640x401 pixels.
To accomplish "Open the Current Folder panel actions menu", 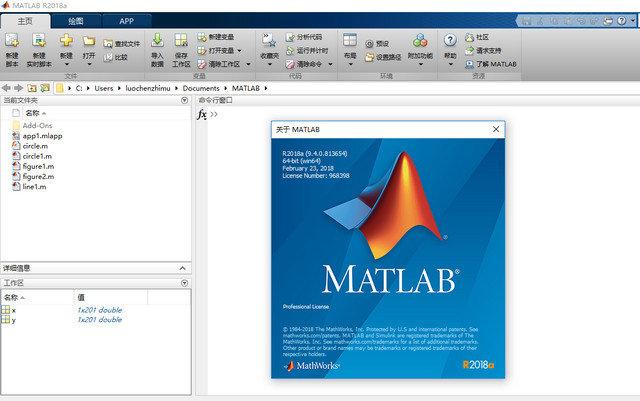I will (x=184, y=100).
